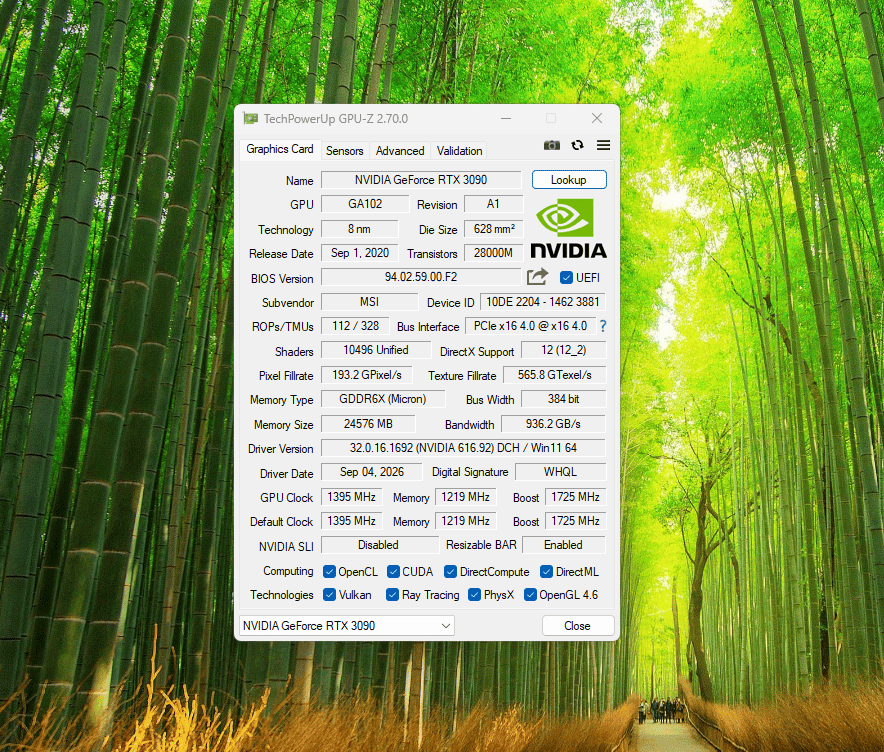The image size is (884, 752).
Task: Toggle the CUDA checkbox
Action: pyautogui.click(x=394, y=572)
